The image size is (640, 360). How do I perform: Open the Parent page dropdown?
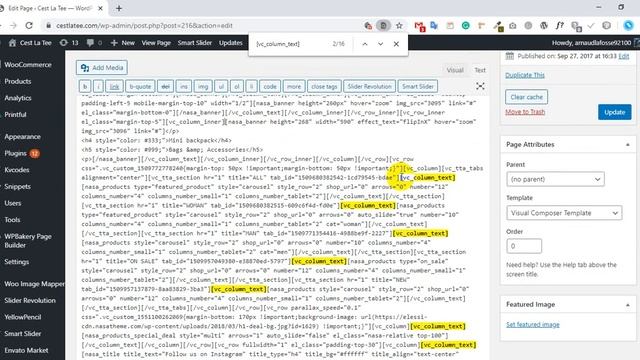555,179
